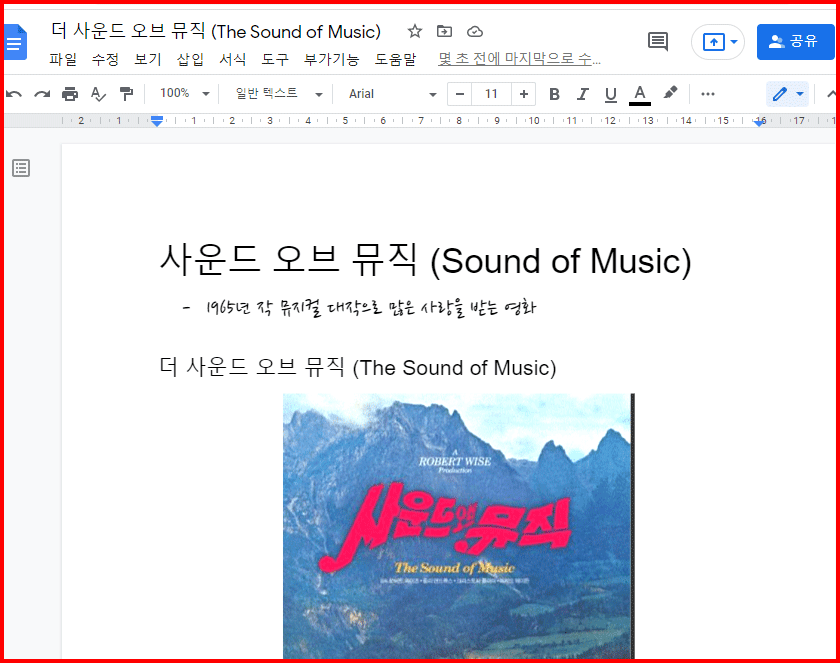Screen dimensions: 840x663
Task: Show the document outline
Action: click(x=21, y=168)
